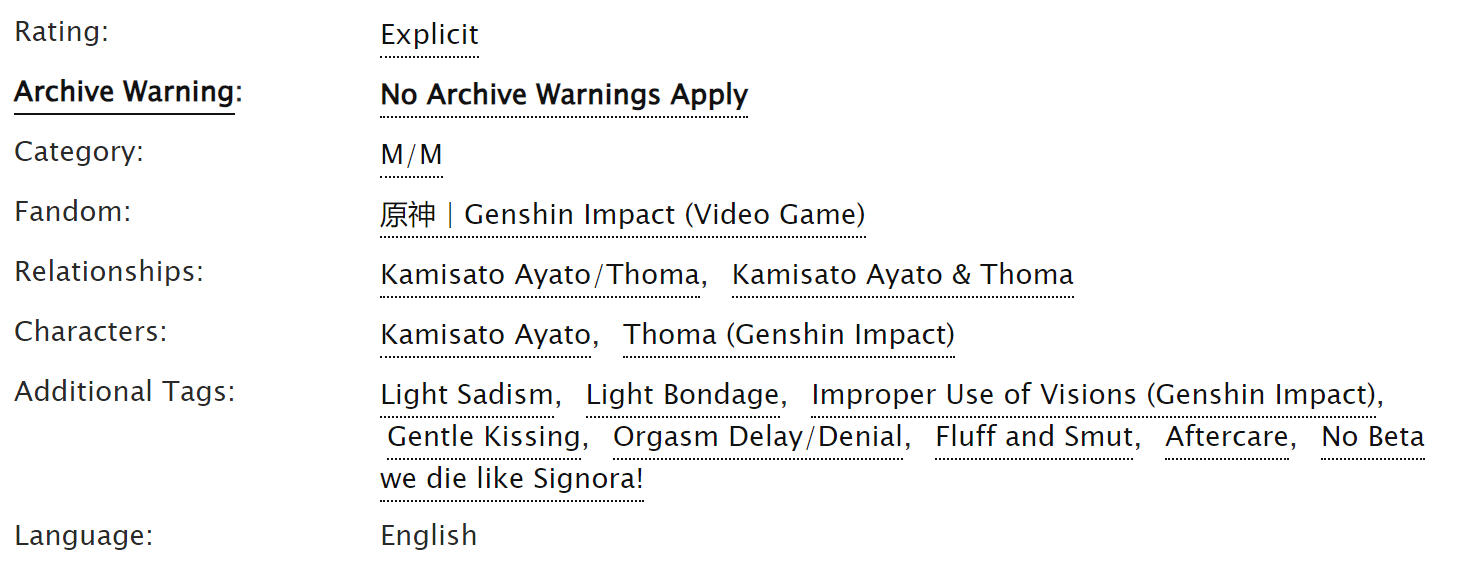Click the English language value
Screen dimensions: 1478x566
(428, 536)
